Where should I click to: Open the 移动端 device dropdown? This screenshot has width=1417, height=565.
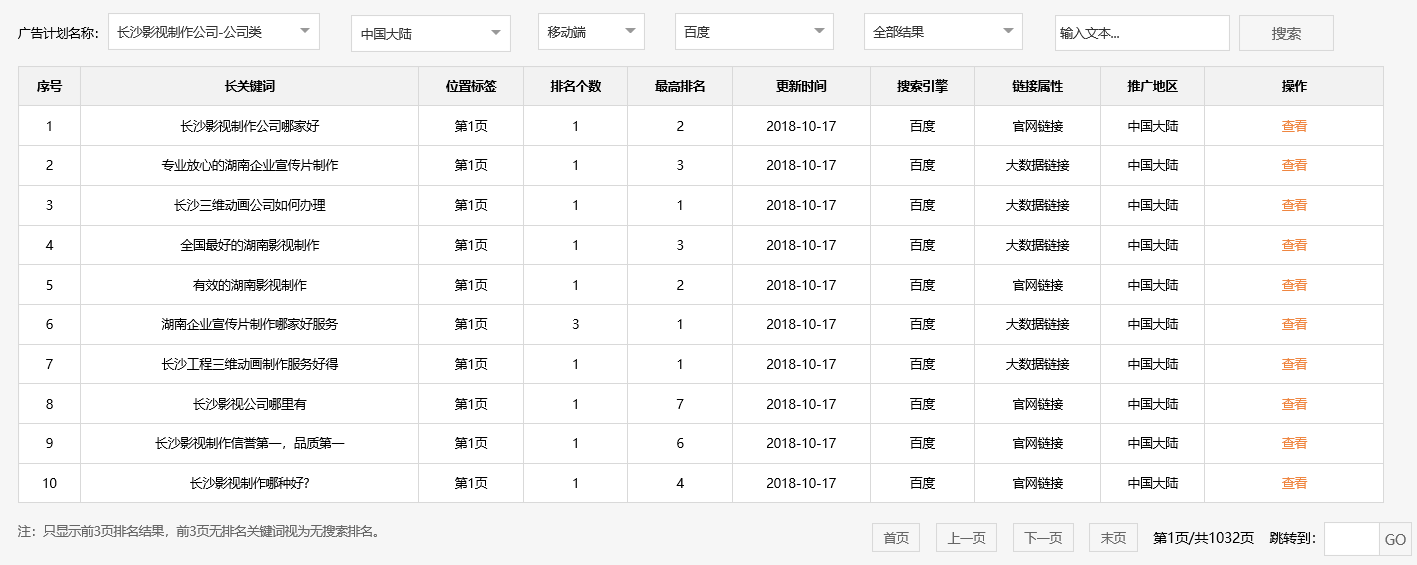(591, 32)
